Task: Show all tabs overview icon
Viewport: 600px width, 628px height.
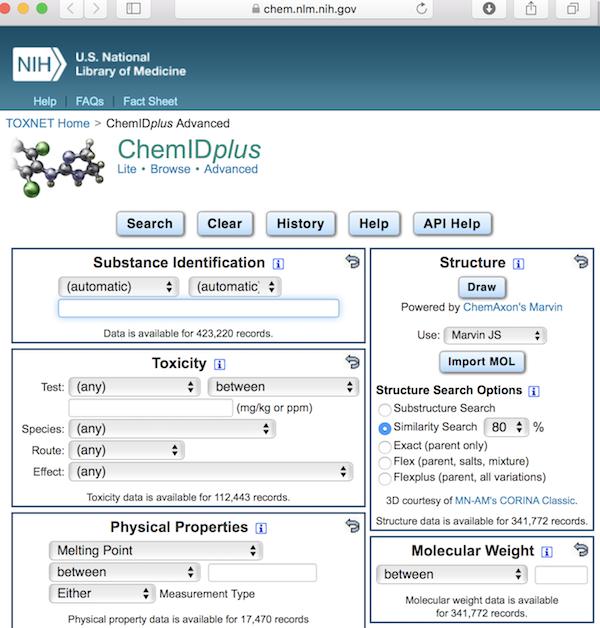Action: 573,8
